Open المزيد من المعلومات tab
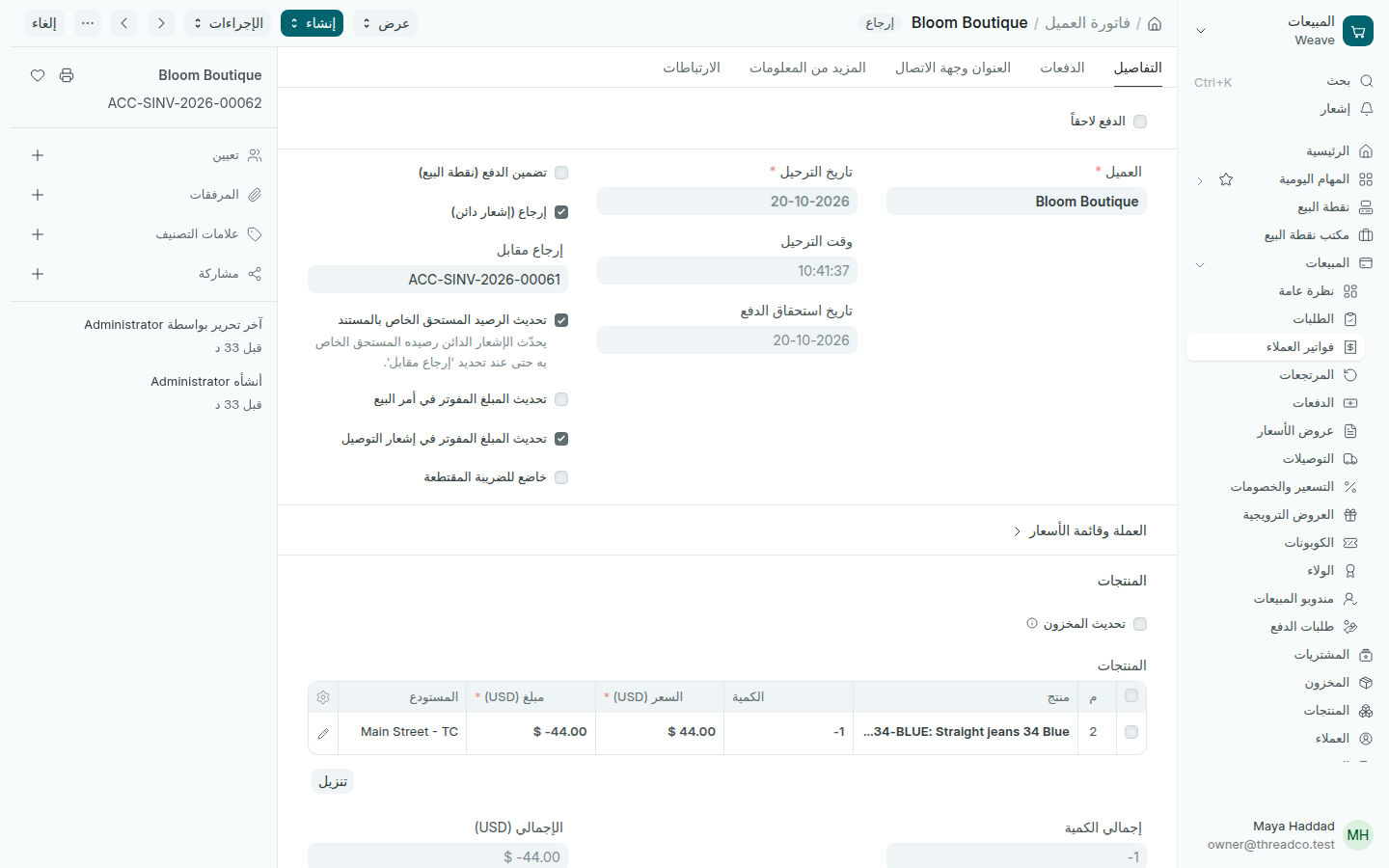Viewport: 1389px width, 868px height. coord(807,68)
